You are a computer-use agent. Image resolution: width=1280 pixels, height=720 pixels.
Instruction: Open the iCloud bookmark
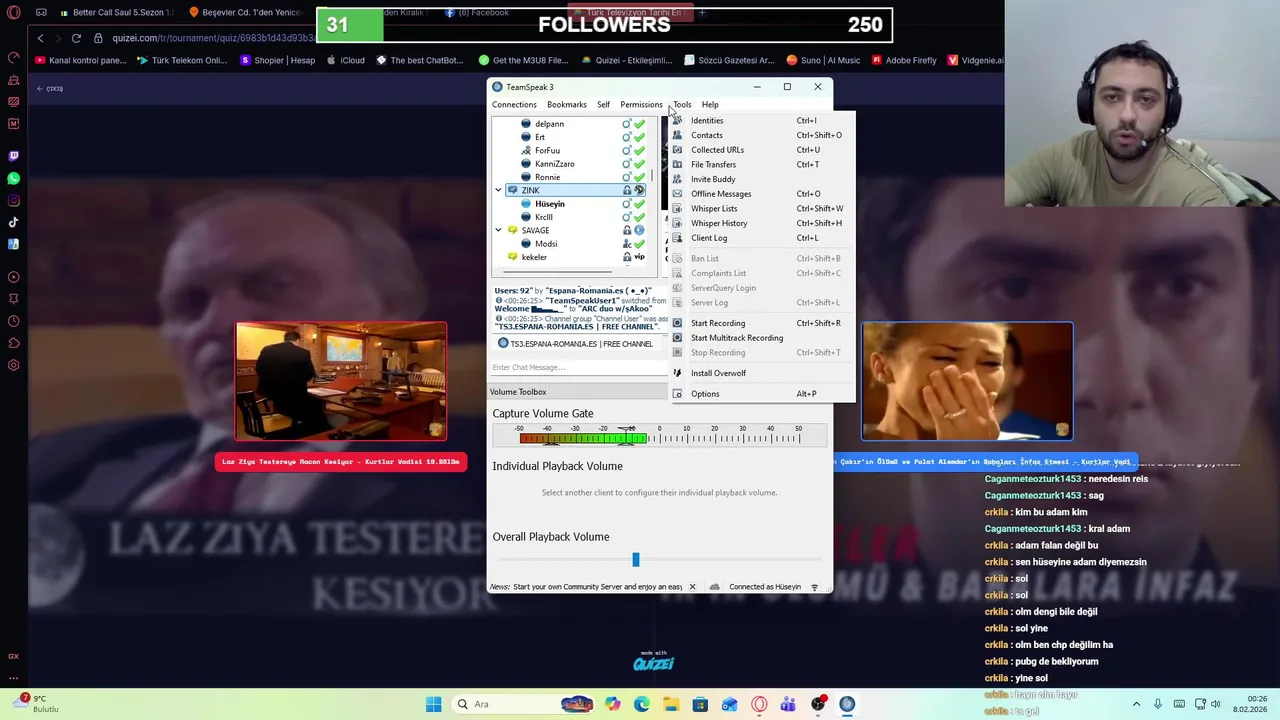coord(345,60)
